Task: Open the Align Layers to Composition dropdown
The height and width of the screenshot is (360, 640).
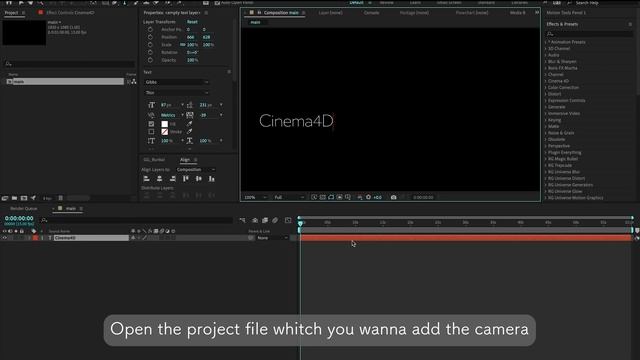Action: click(x=196, y=169)
